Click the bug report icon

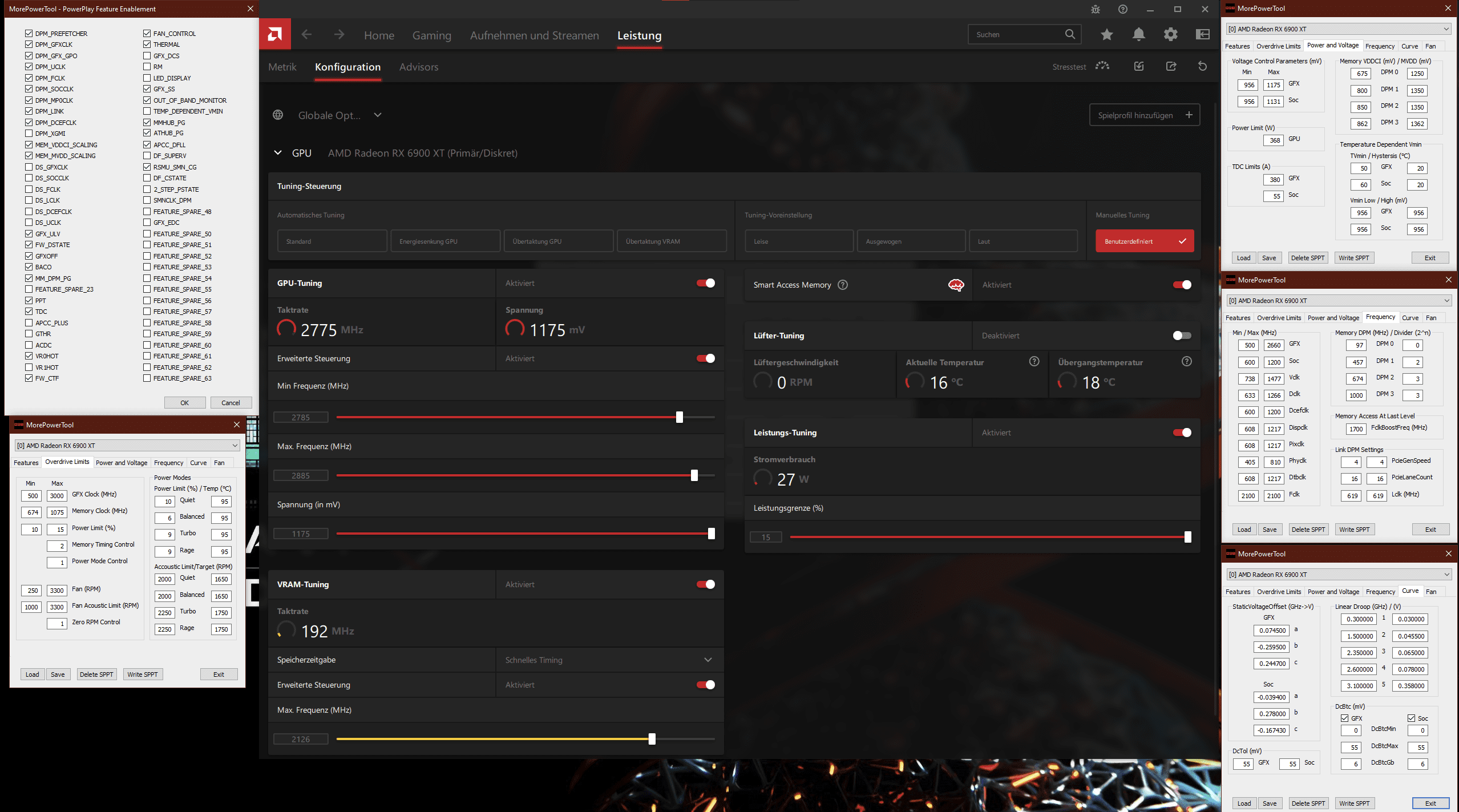click(x=1095, y=9)
